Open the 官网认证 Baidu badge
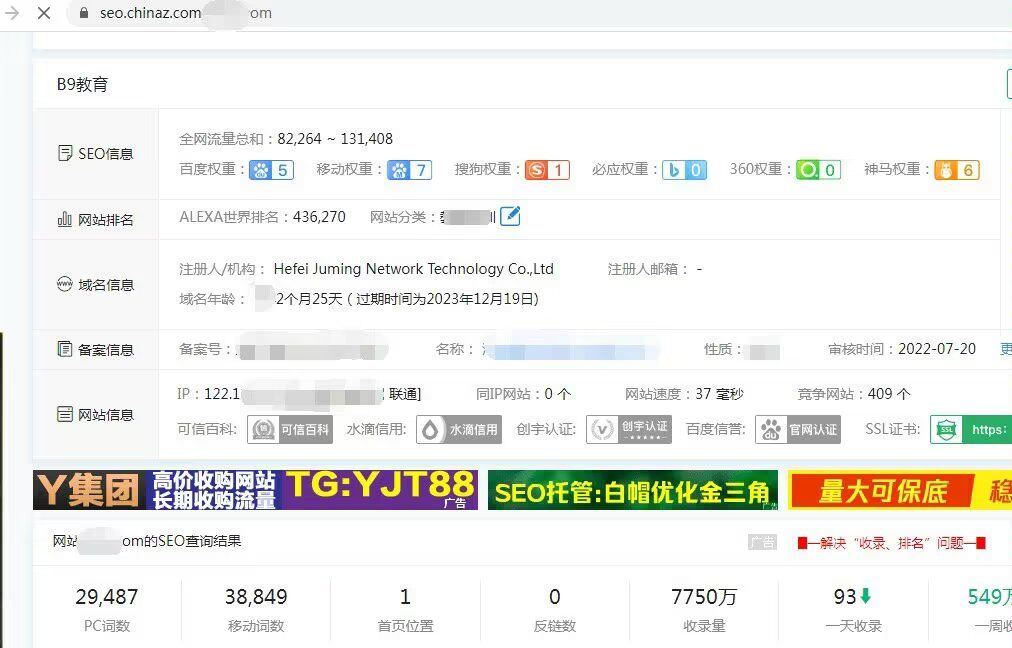 pos(798,430)
